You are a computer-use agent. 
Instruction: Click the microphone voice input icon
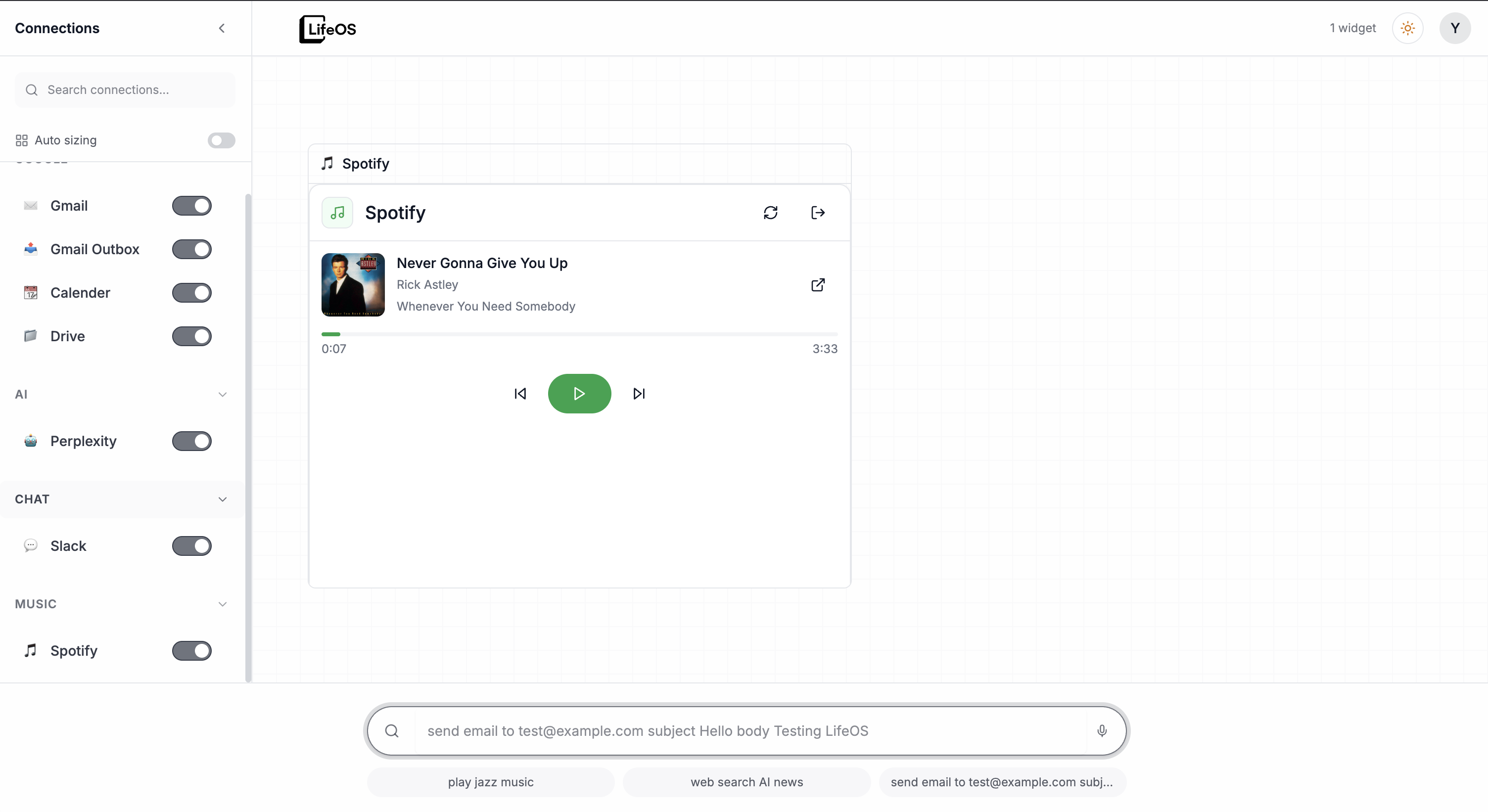pos(1102,730)
